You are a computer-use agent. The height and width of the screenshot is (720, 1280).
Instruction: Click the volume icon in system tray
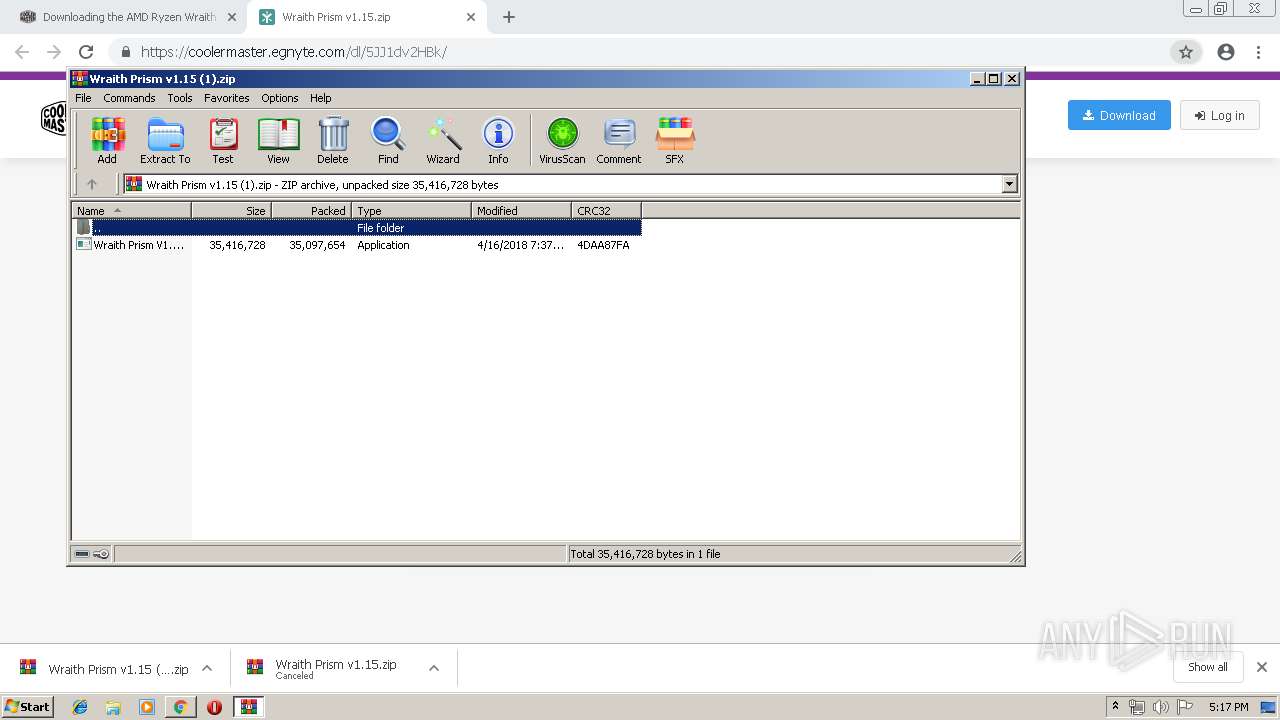pos(1160,707)
